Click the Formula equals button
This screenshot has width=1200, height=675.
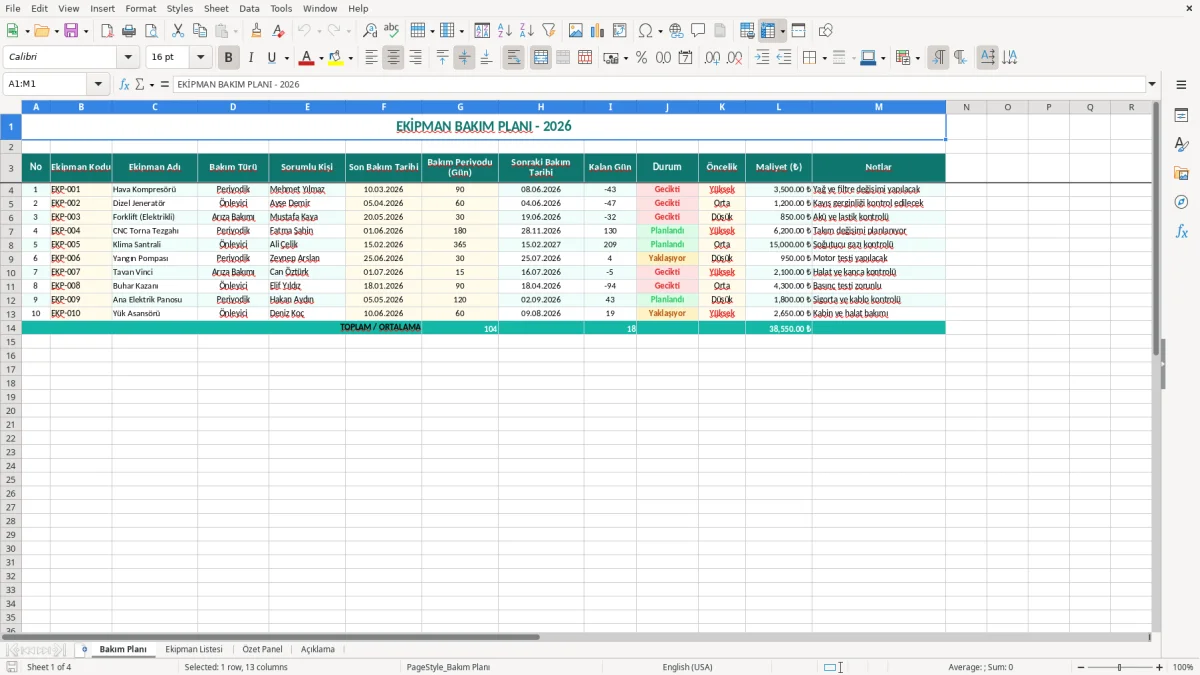[164, 85]
